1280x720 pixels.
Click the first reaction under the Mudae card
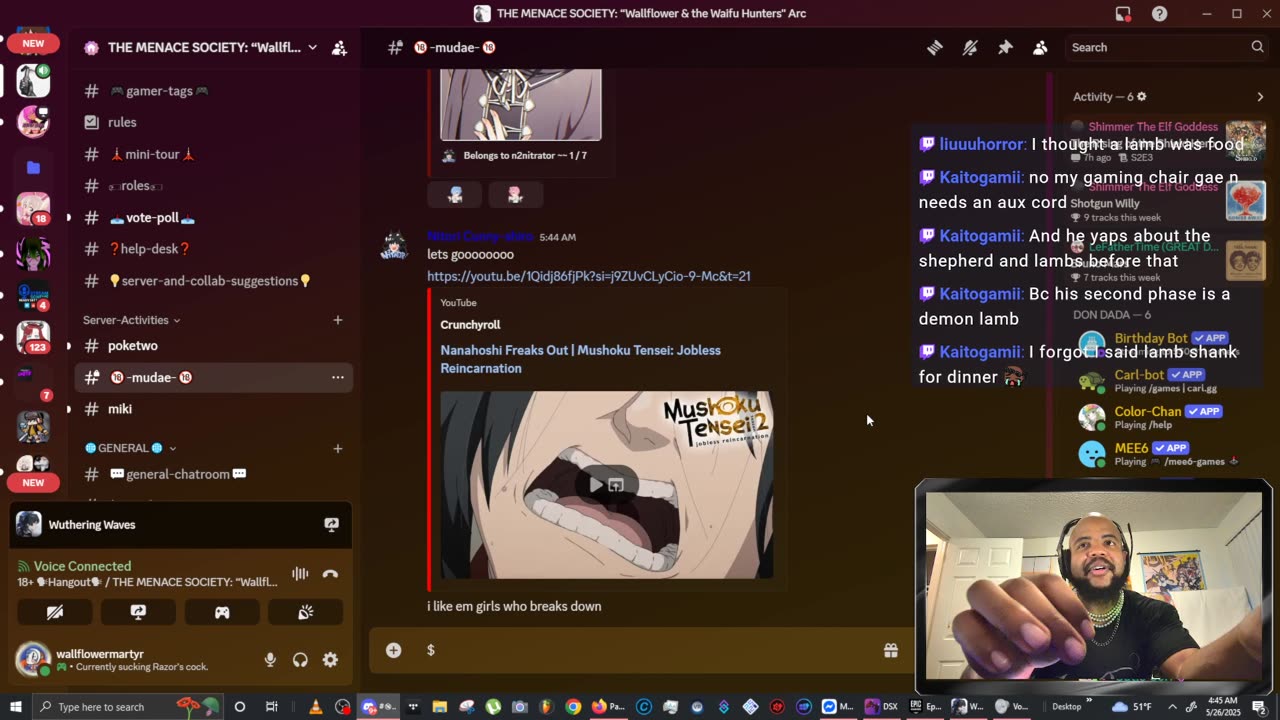coord(455,195)
